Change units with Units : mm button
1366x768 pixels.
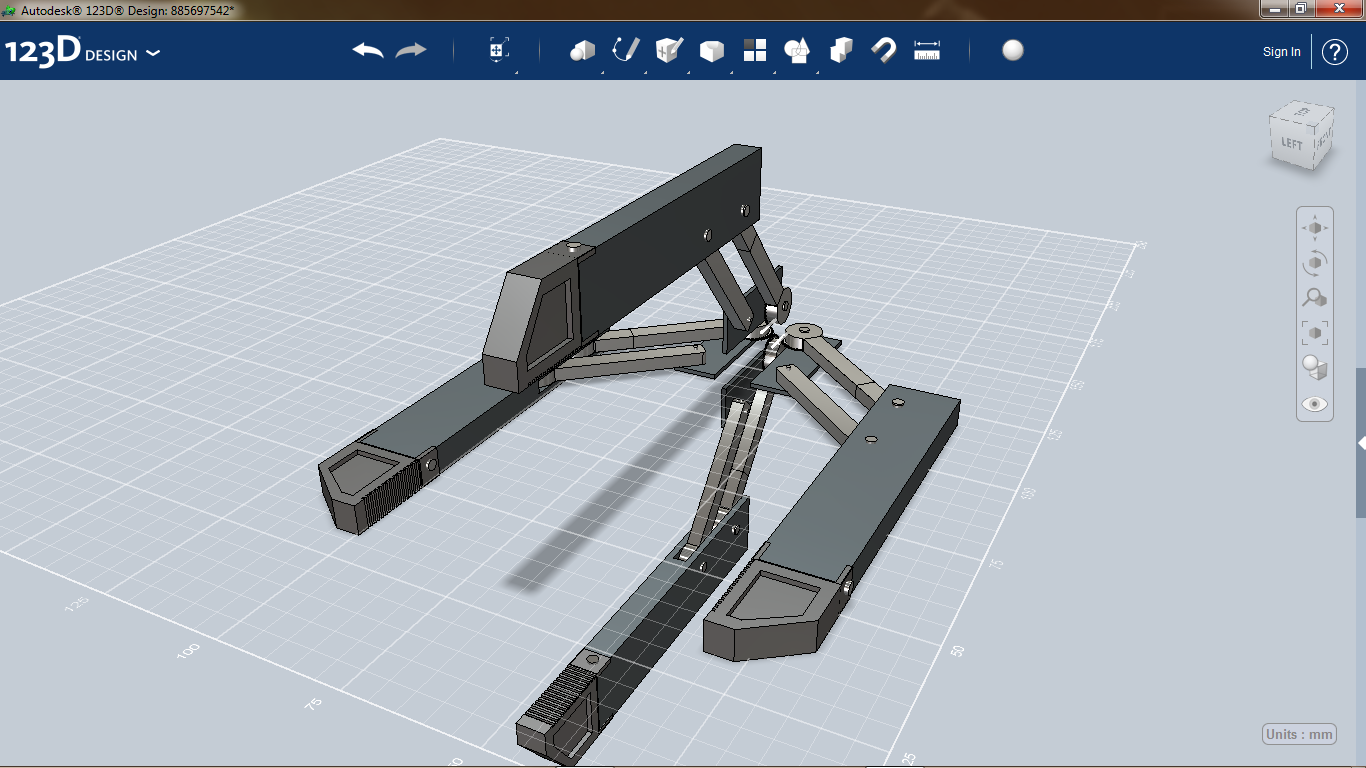tap(1299, 734)
